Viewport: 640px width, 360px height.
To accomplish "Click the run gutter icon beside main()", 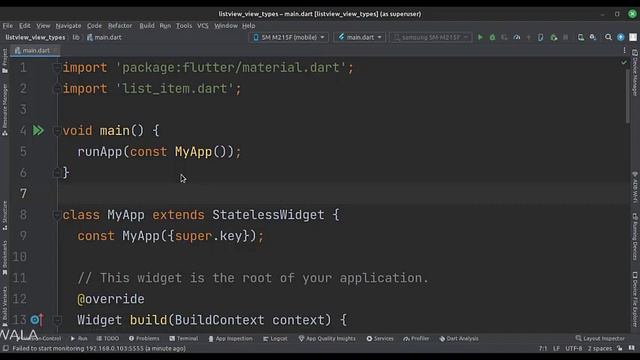I will tap(38, 130).
